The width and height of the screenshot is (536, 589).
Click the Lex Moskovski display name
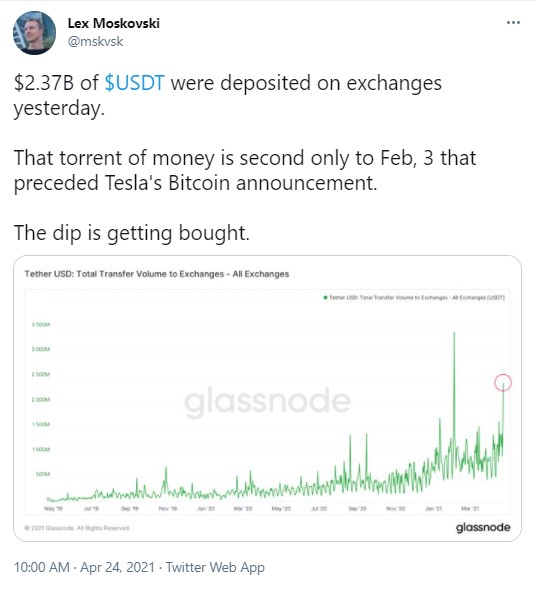[x=113, y=23]
